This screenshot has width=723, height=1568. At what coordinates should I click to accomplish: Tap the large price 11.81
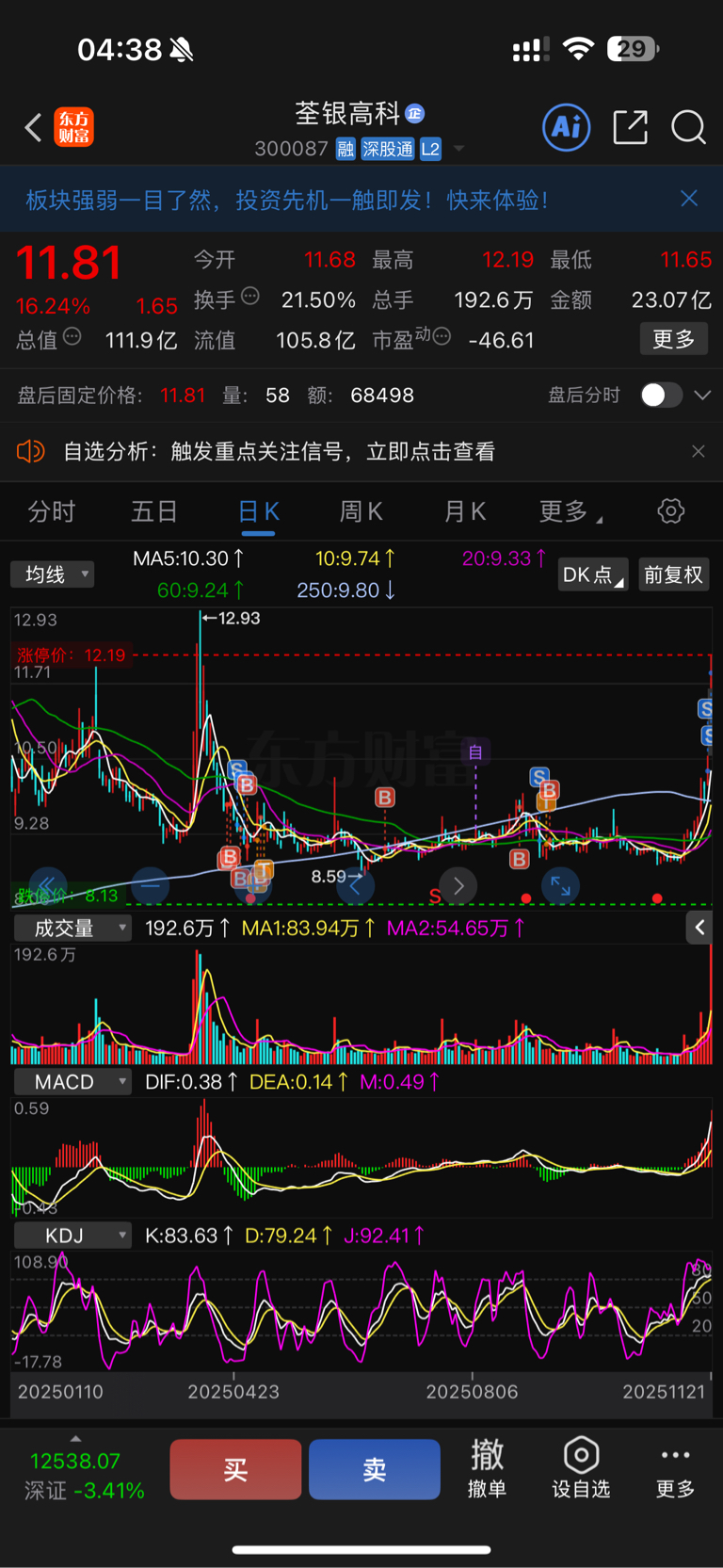pyautogui.click(x=69, y=263)
